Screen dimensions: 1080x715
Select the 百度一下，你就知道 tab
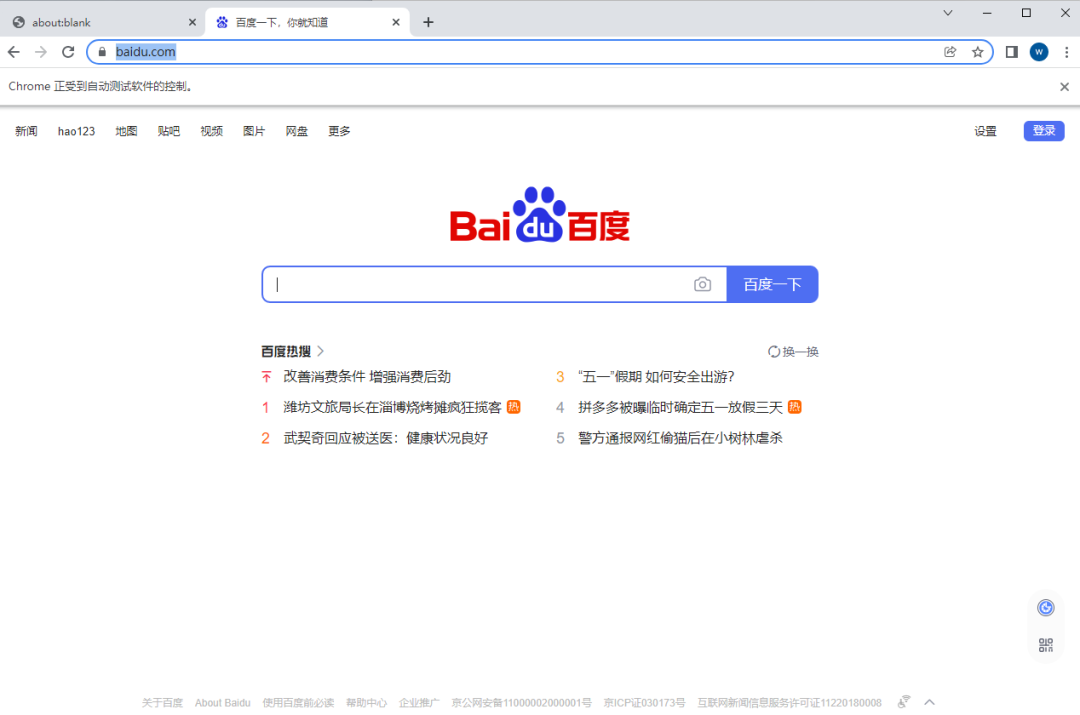click(307, 22)
